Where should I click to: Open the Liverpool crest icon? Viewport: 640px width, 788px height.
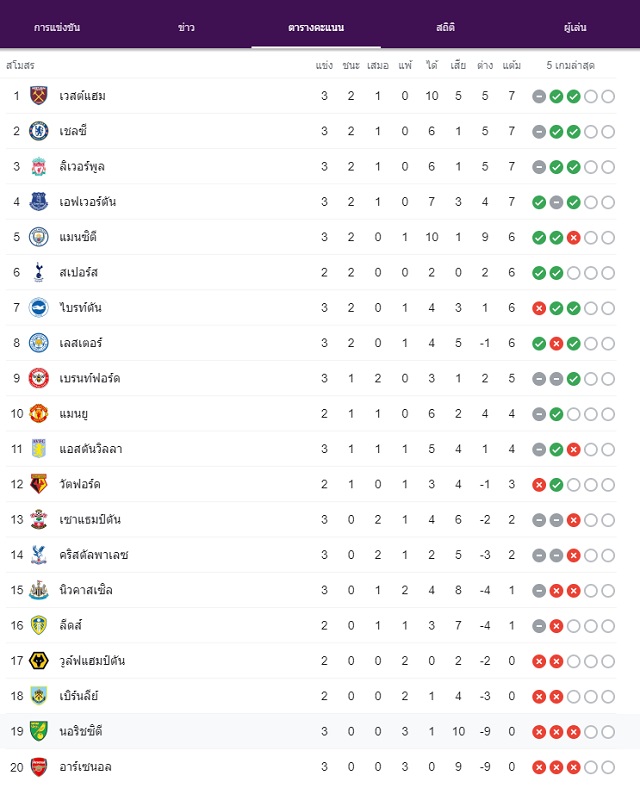(x=39, y=166)
